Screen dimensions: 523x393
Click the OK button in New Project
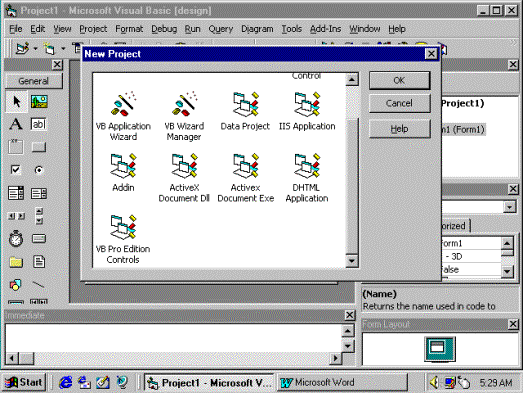tap(399, 80)
